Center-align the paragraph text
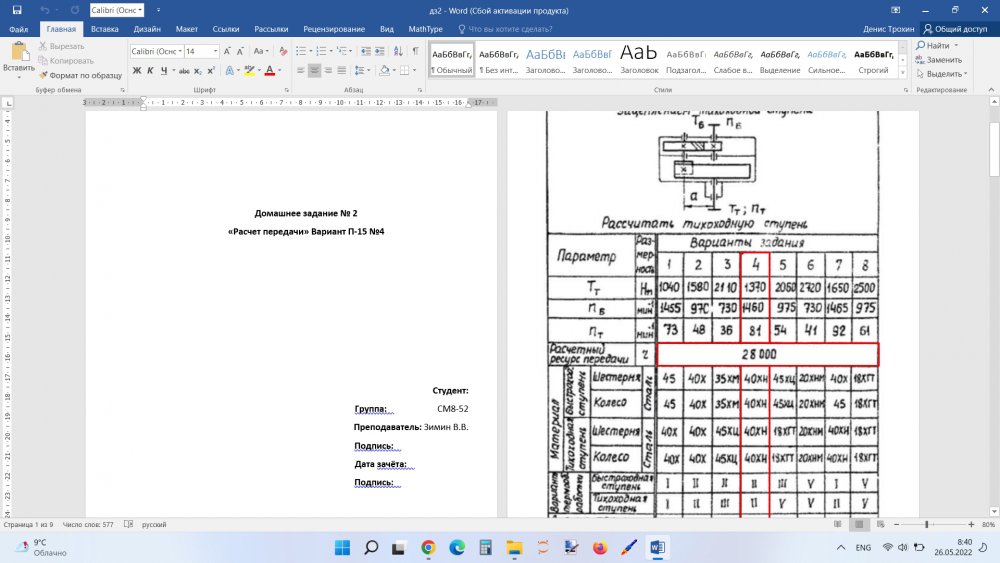 [x=314, y=70]
